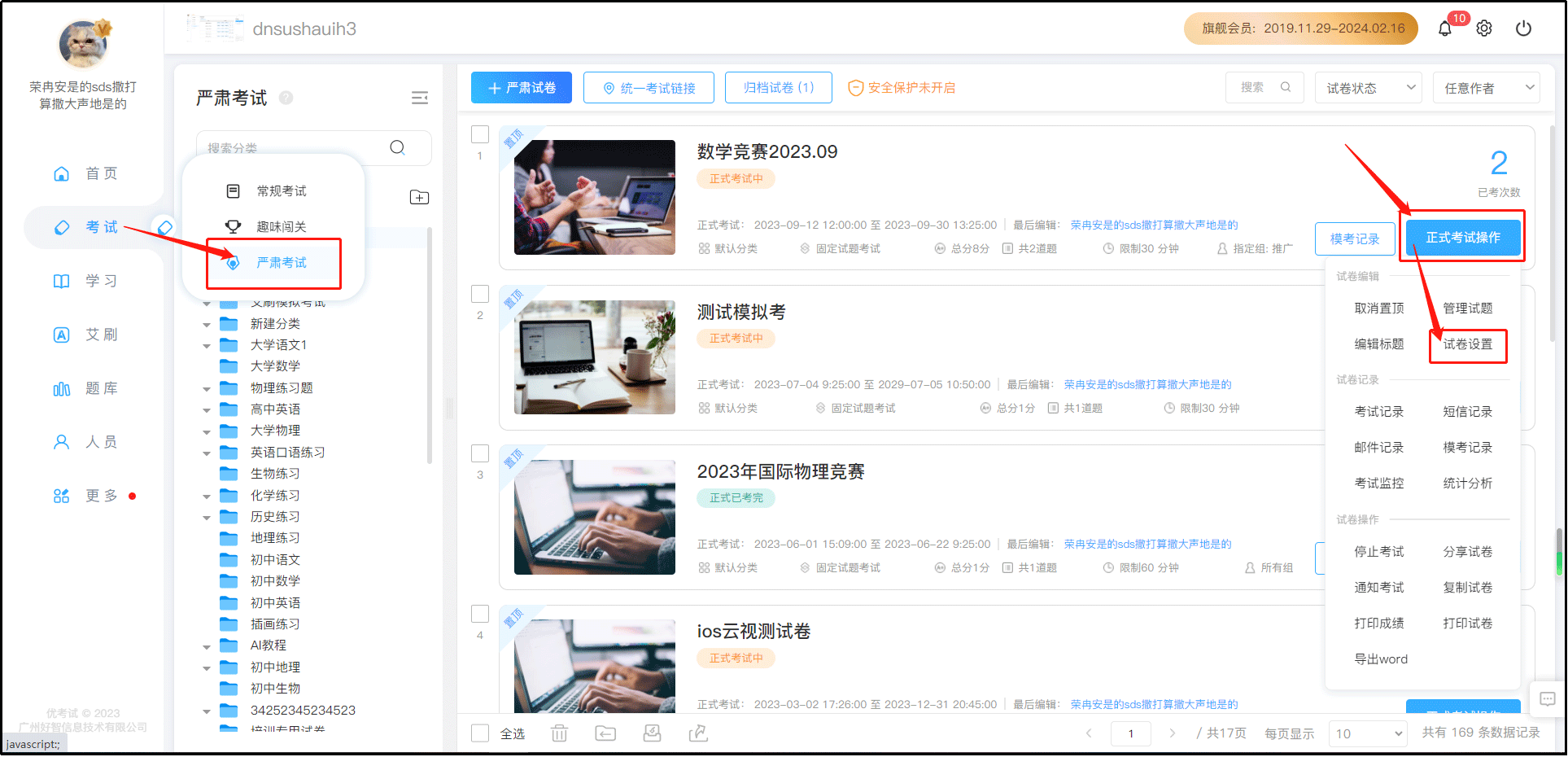Click the user avatar picture
The height and width of the screenshot is (757, 1568).
point(84,44)
